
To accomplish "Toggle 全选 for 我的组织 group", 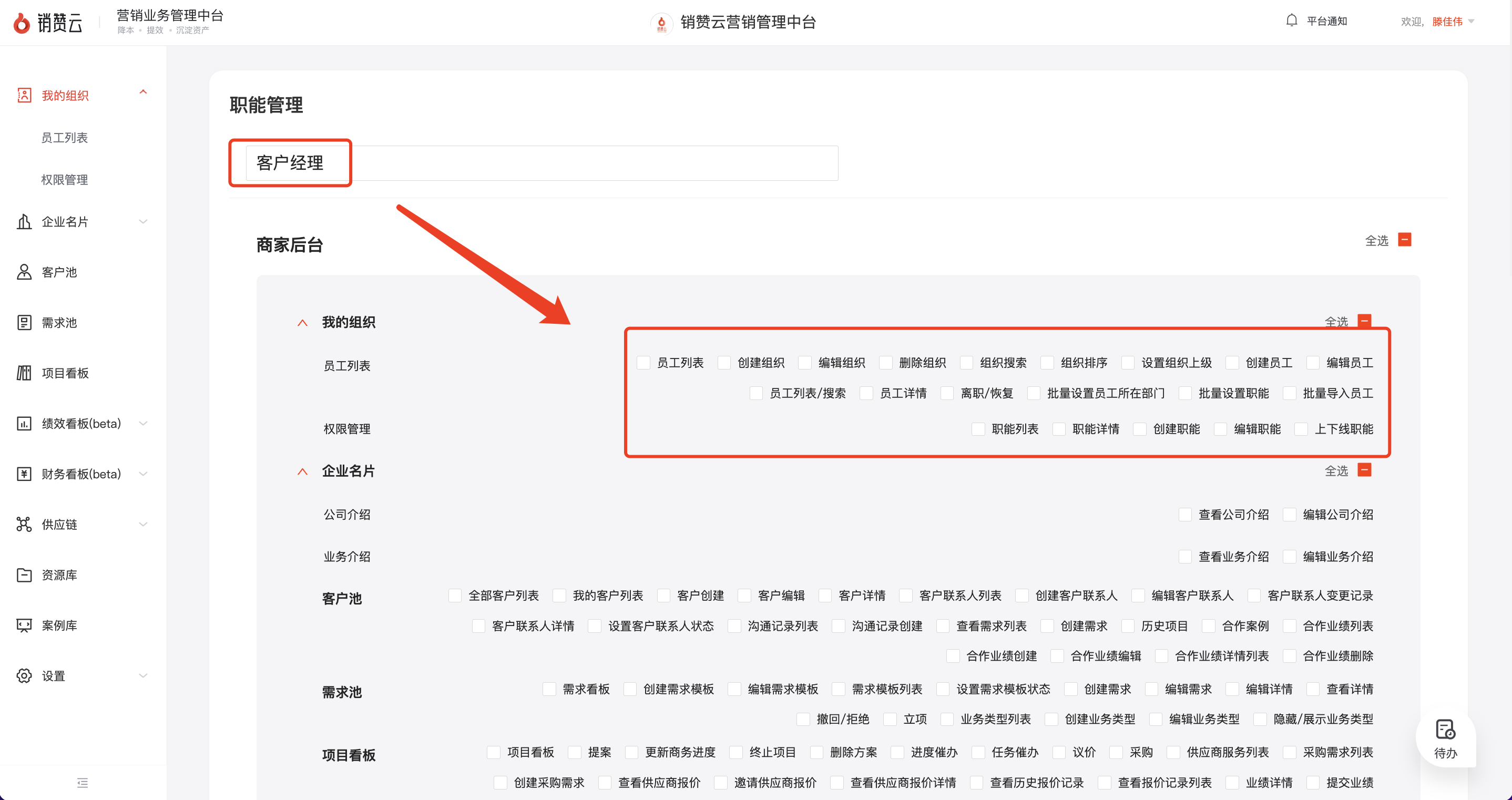I will pyautogui.click(x=1365, y=321).
